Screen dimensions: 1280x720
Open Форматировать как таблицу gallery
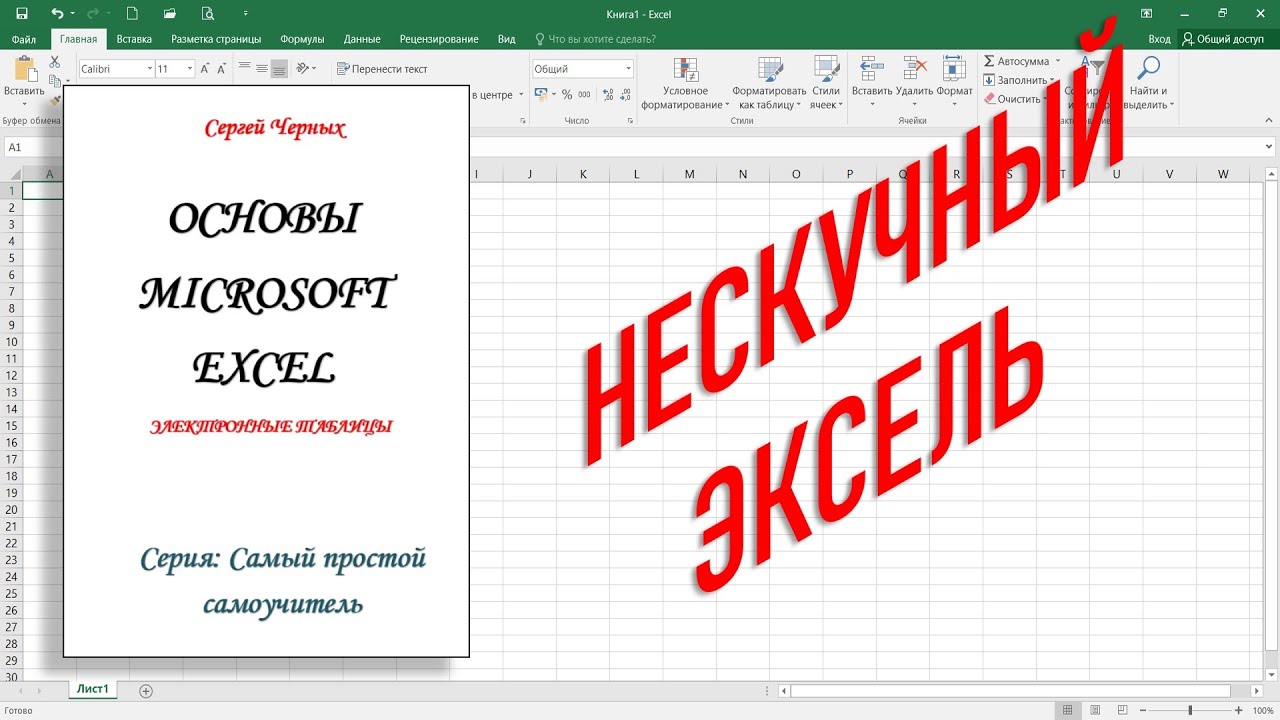[769, 83]
